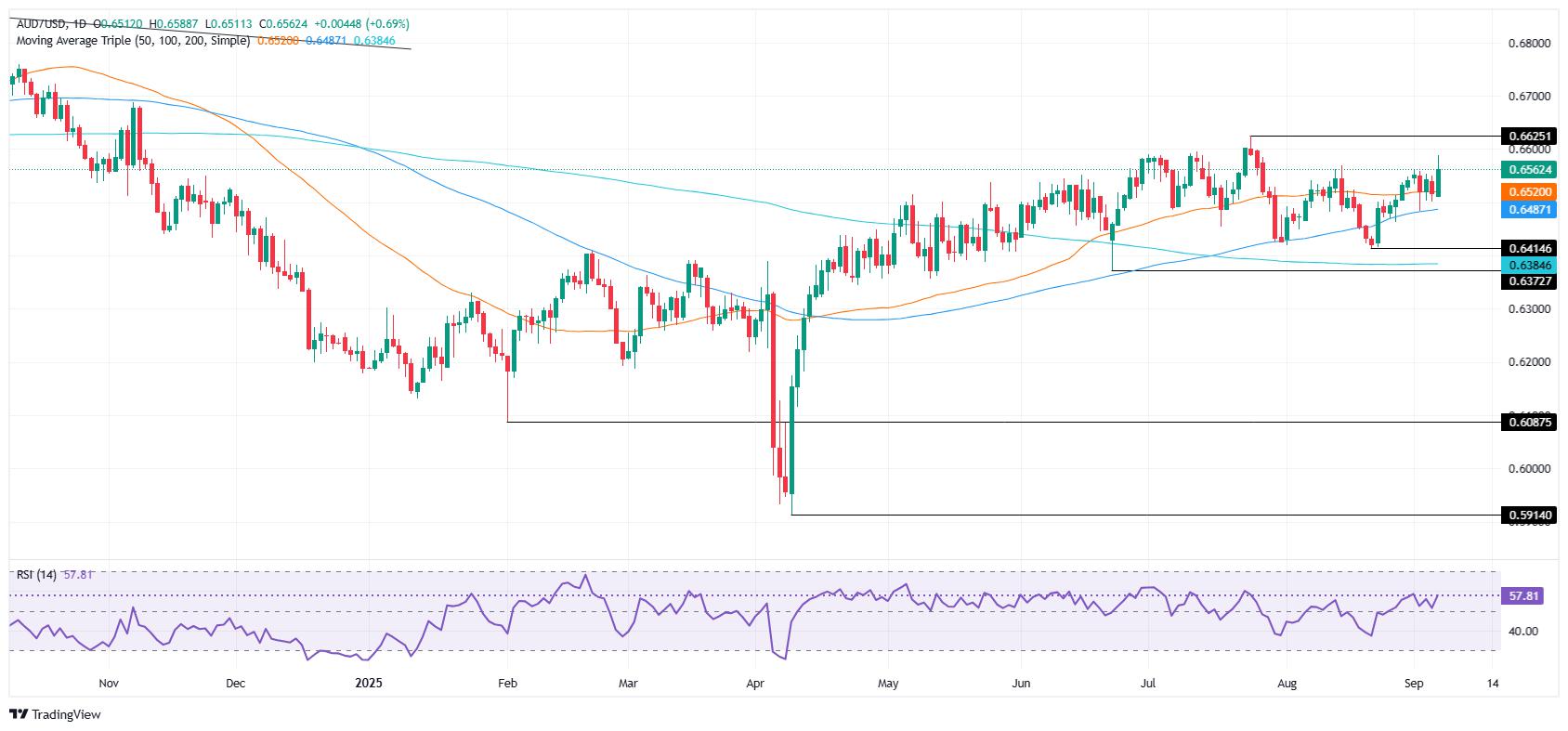Click the blue 0.64871 value in the legend

[326, 41]
